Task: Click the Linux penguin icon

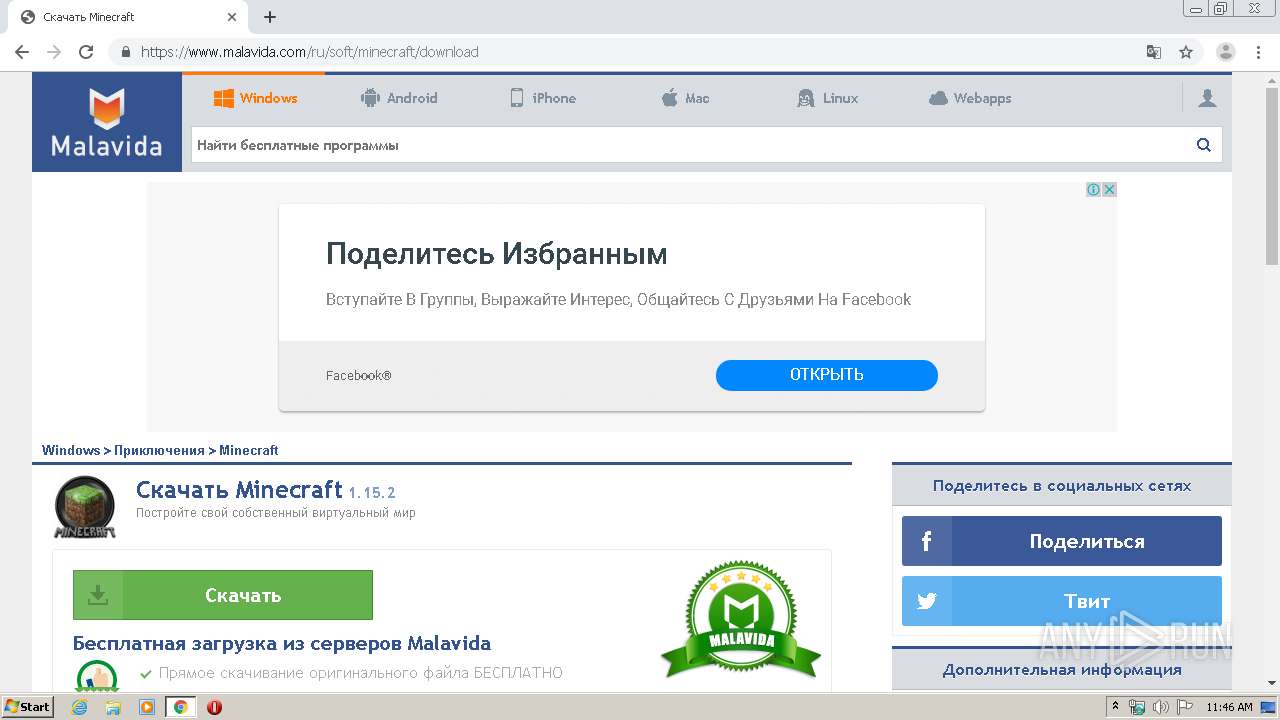Action: pyautogui.click(x=805, y=98)
